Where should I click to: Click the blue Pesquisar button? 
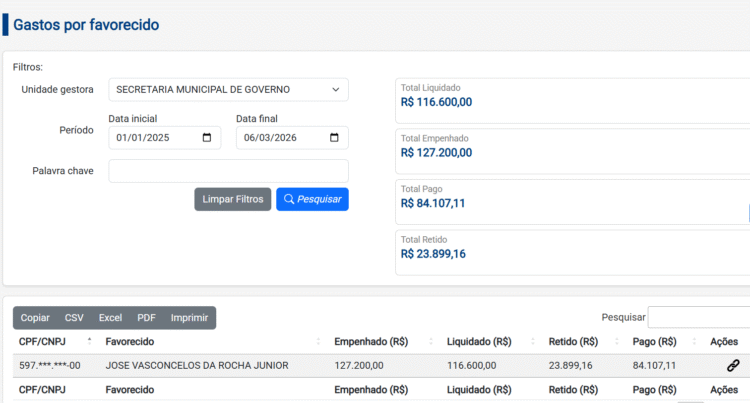pyautogui.click(x=312, y=199)
